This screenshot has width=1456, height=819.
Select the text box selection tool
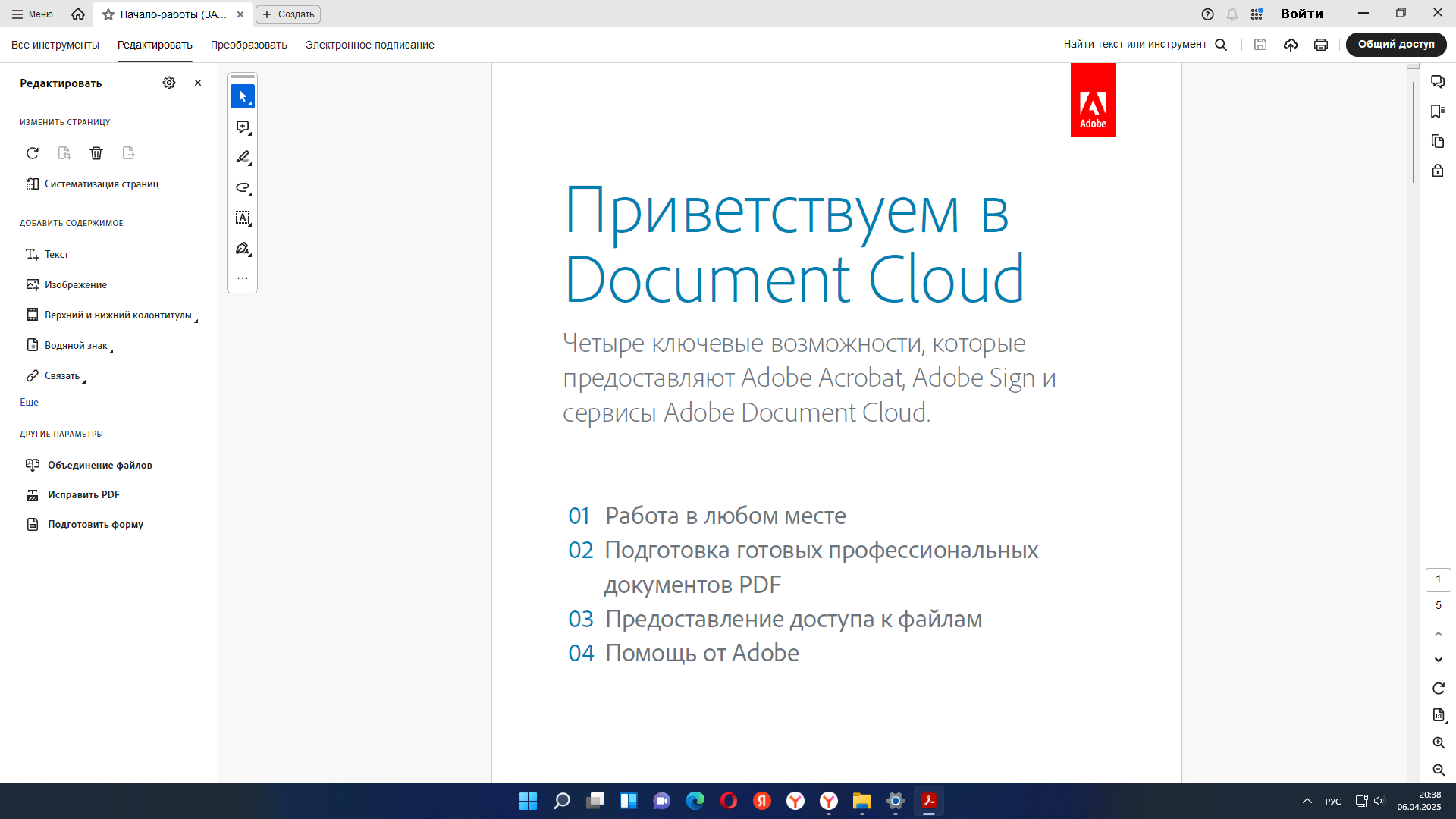[x=243, y=218]
